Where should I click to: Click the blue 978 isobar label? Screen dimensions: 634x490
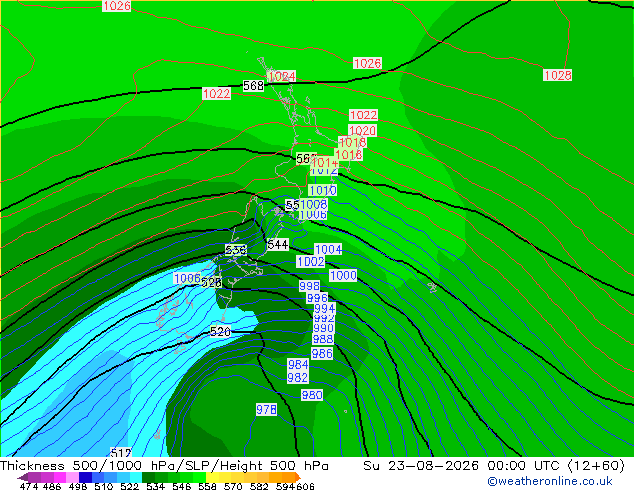(266, 410)
